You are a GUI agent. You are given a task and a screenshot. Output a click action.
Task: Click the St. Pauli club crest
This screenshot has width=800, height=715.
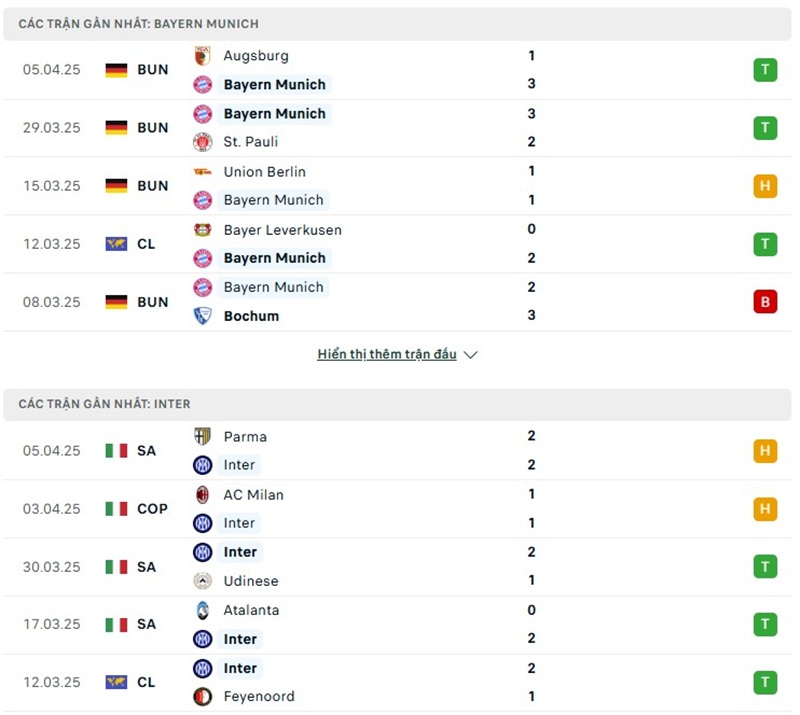(203, 142)
